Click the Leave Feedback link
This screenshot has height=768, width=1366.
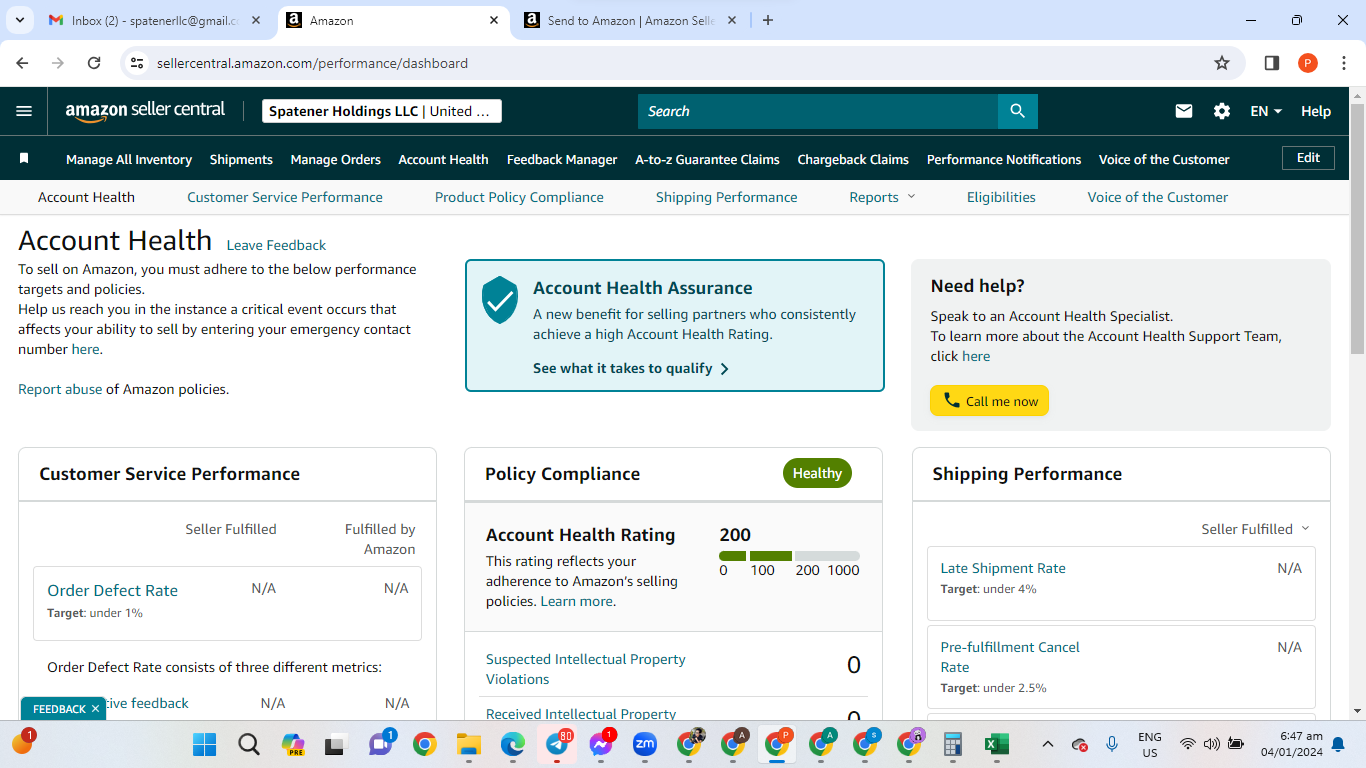point(276,245)
